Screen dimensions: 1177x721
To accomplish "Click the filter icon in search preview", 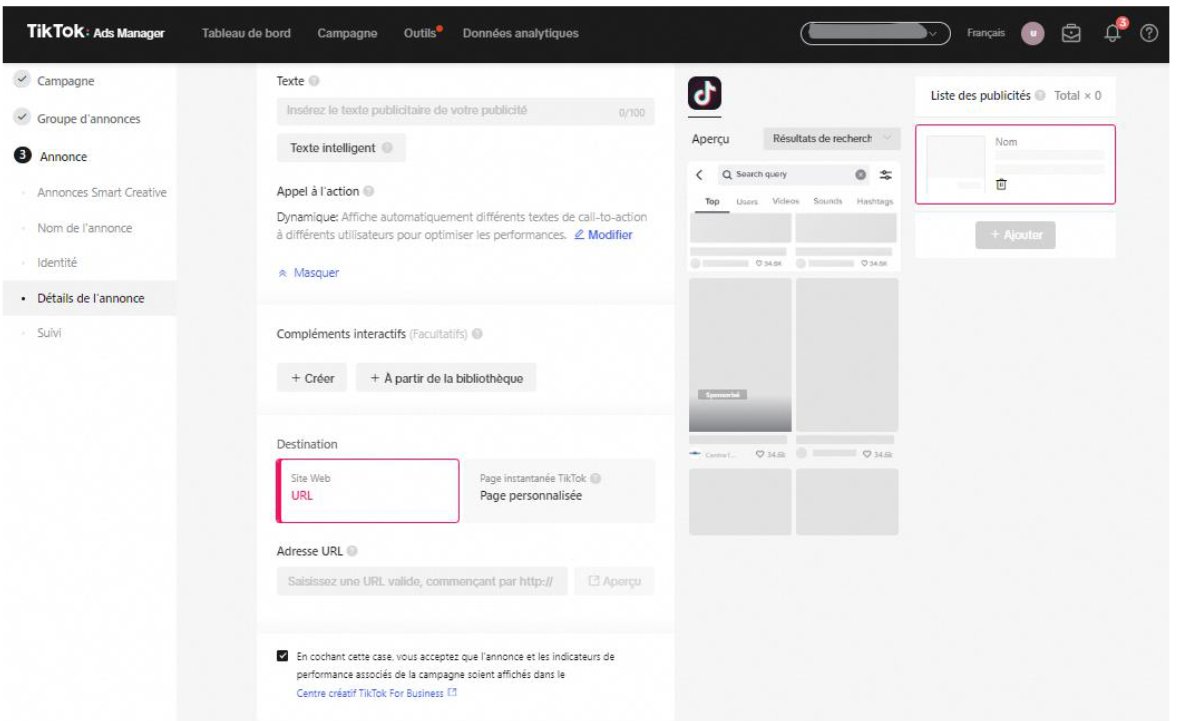I will point(885,175).
